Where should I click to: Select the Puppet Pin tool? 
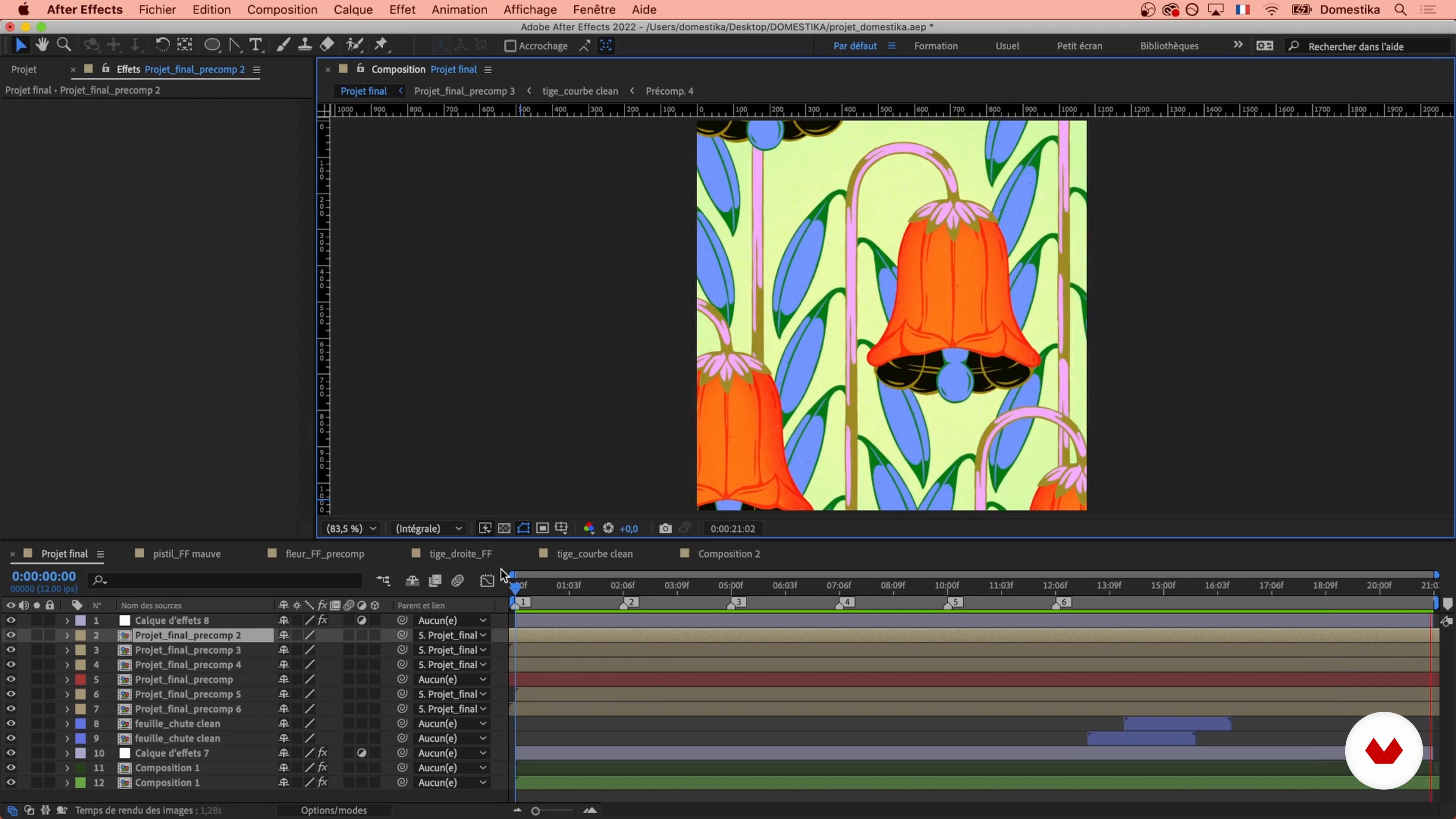click(381, 45)
